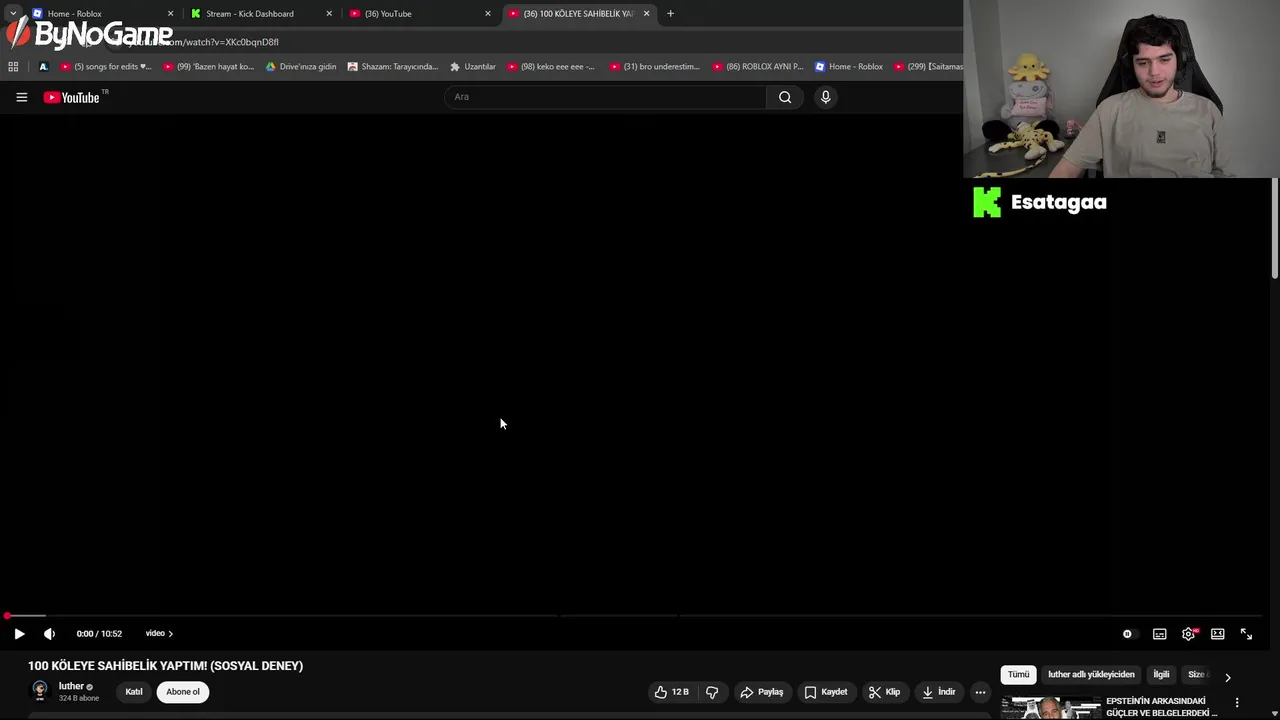Open player settings gear
Viewport: 1280px width, 720px height.
(x=1188, y=634)
